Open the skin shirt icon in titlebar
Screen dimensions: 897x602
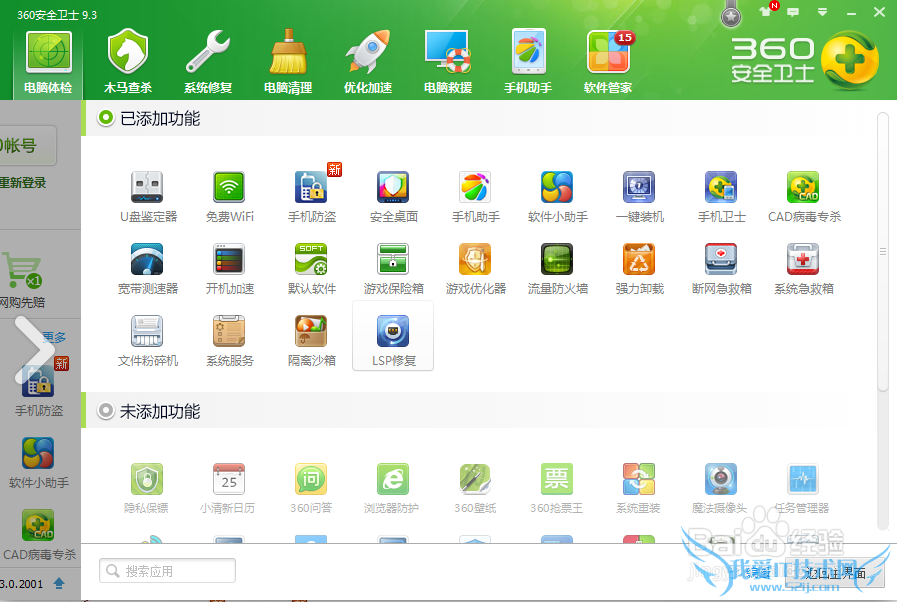[x=765, y=11]
